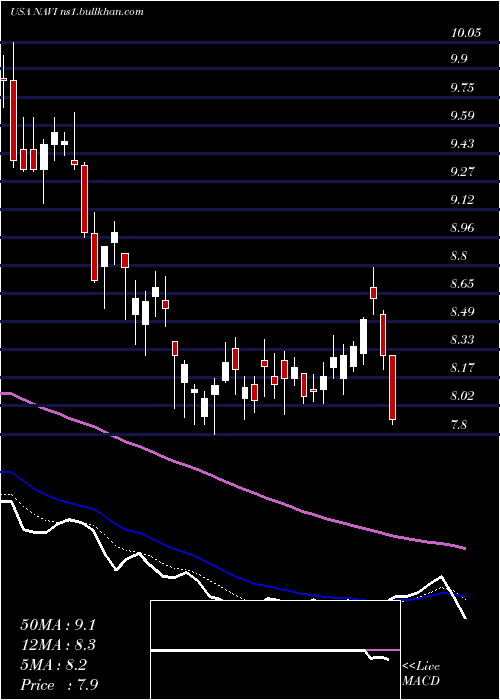The height and width of the screenshot is (700, 500).
Task: Click the 7.8 price axis label
Action: tap(459, 424)
